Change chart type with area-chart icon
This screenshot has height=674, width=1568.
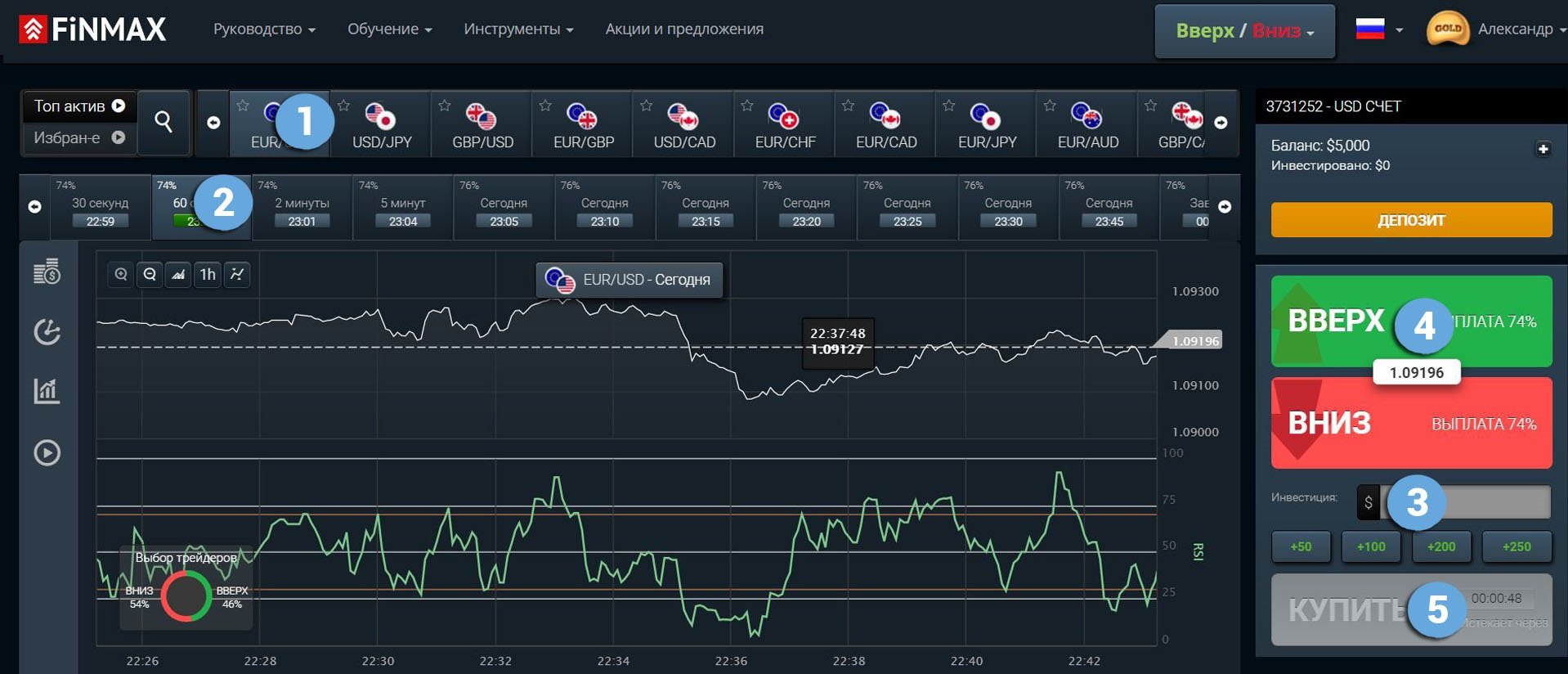tap(178, 275)
